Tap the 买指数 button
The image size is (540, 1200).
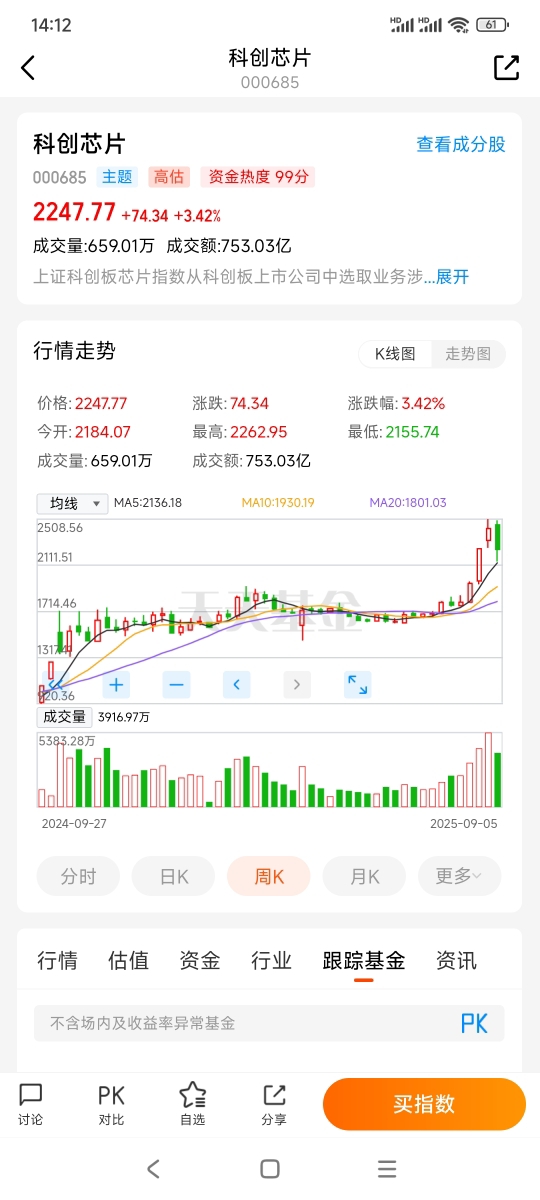[x=424, y=1104]
